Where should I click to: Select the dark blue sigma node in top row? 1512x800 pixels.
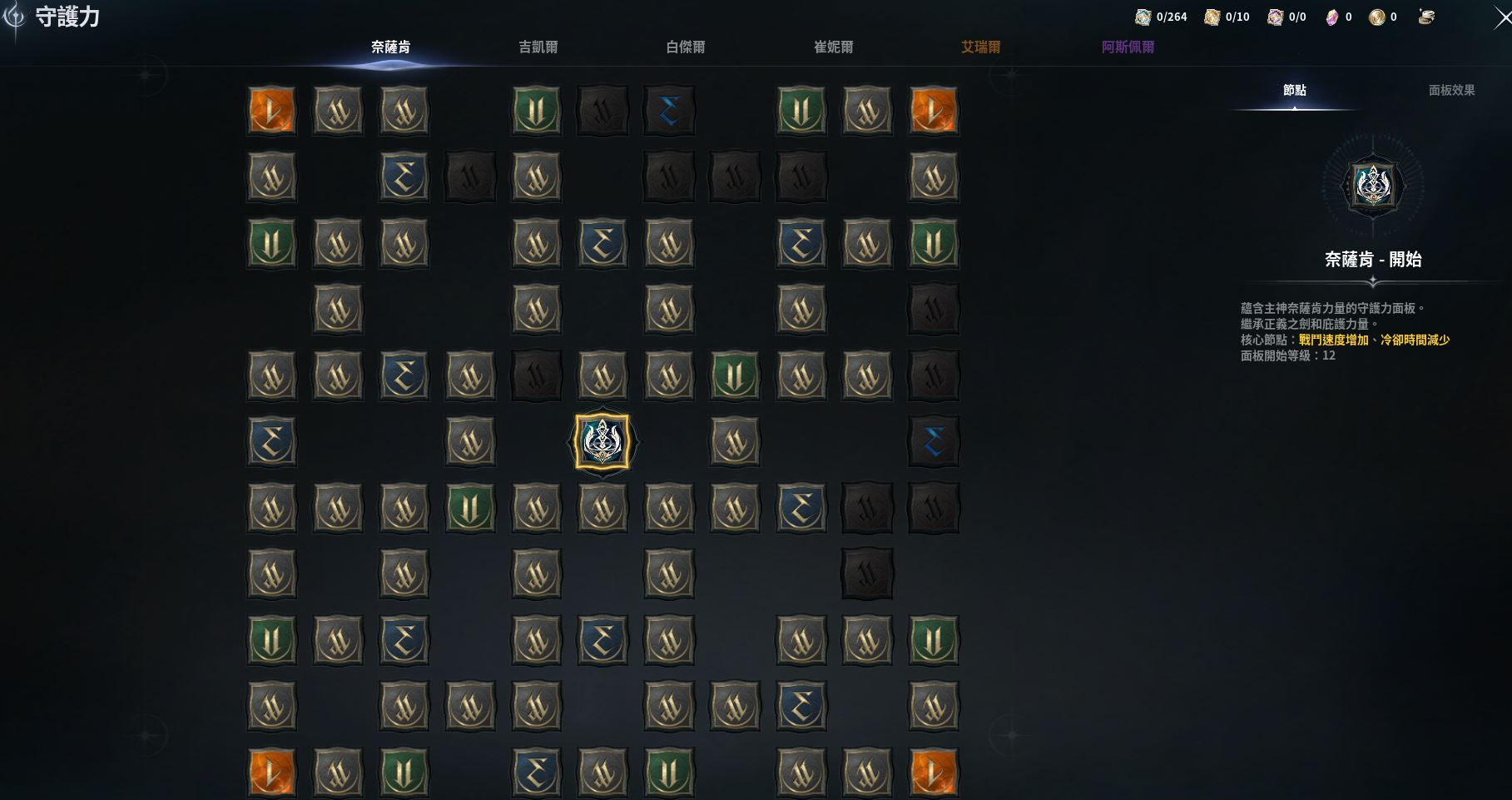(x=668, y=111)
